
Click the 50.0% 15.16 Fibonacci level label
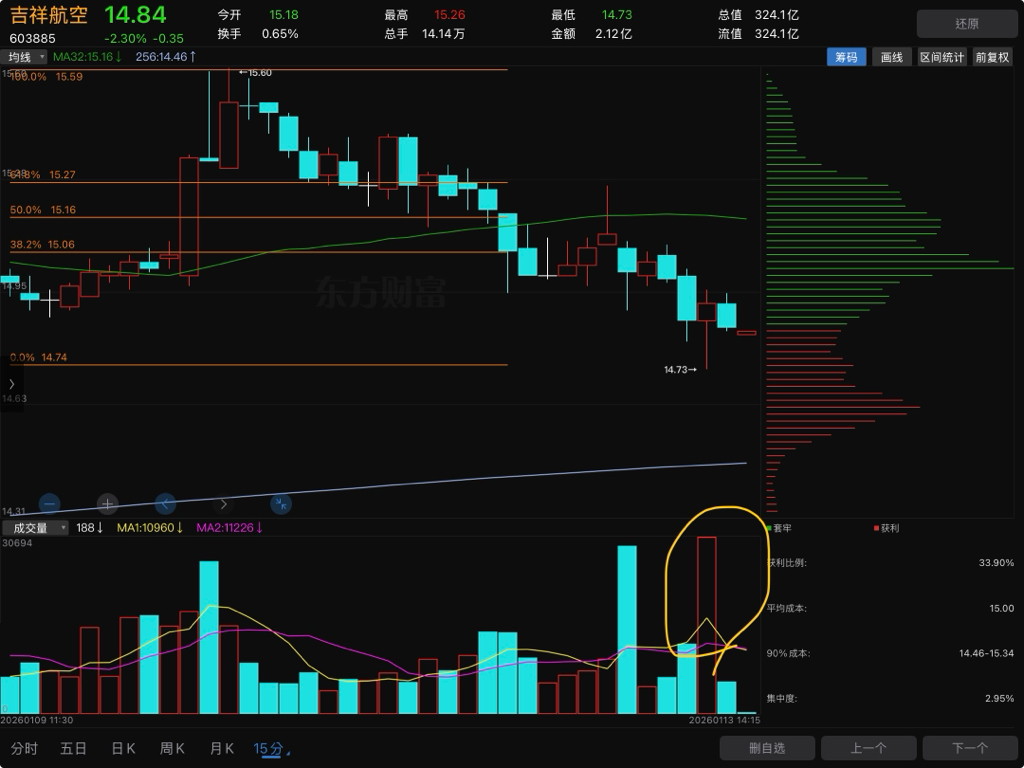click(x=42, y=210)
